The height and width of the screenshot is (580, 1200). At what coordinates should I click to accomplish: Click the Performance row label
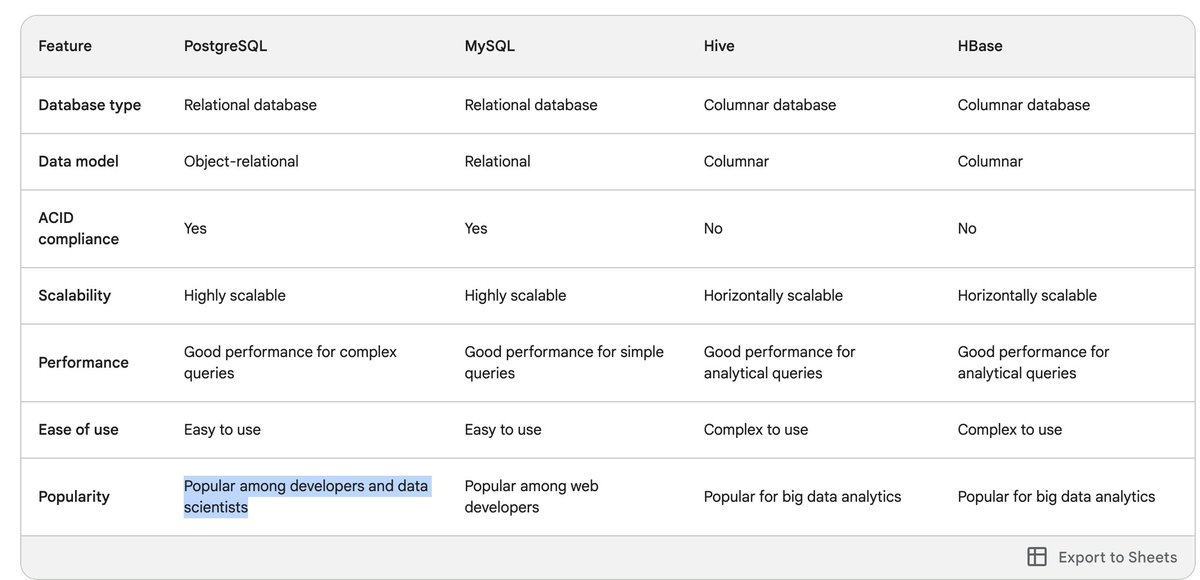(83, 362)
